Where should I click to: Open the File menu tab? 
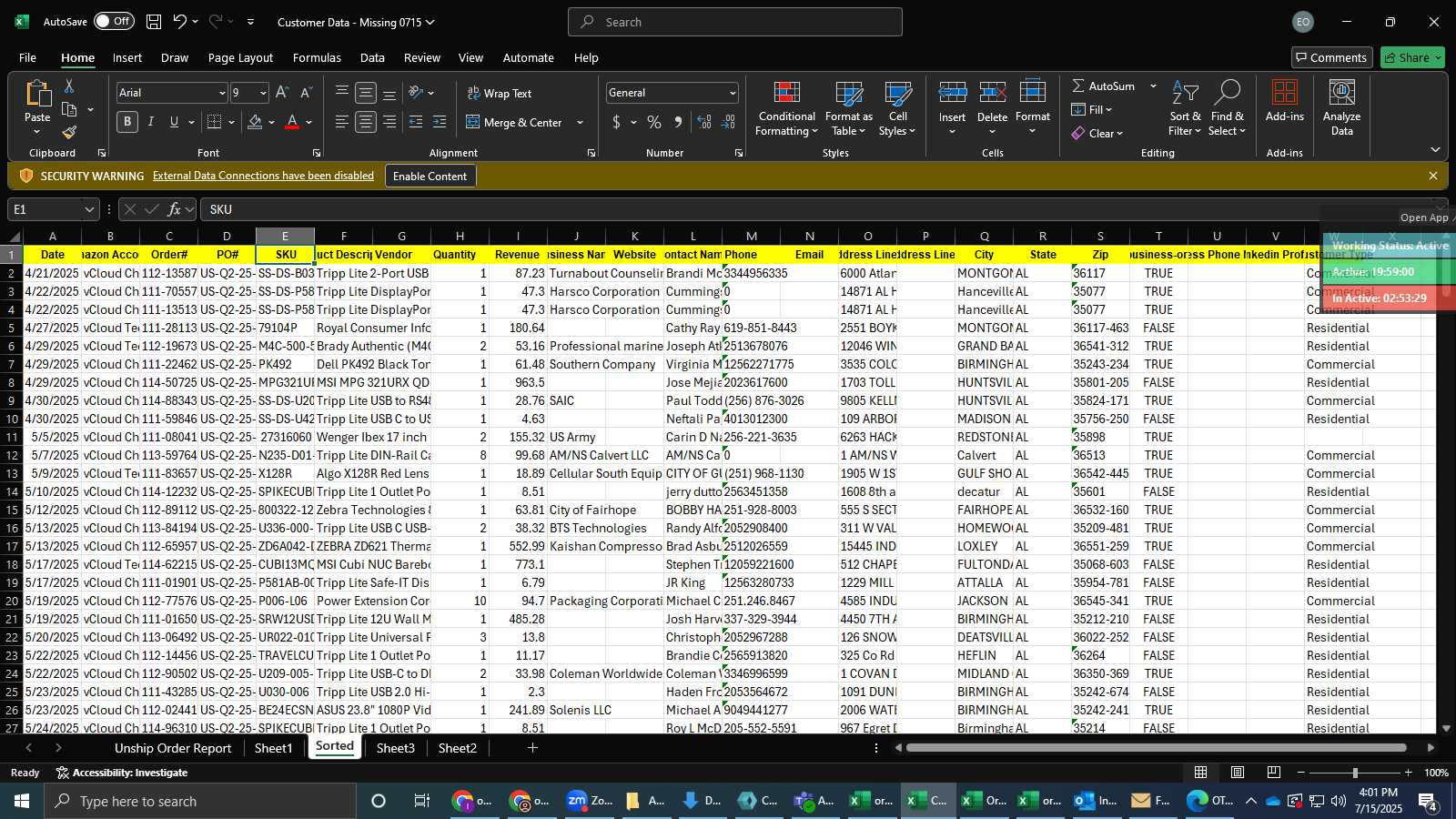click(x=27, y=57)
